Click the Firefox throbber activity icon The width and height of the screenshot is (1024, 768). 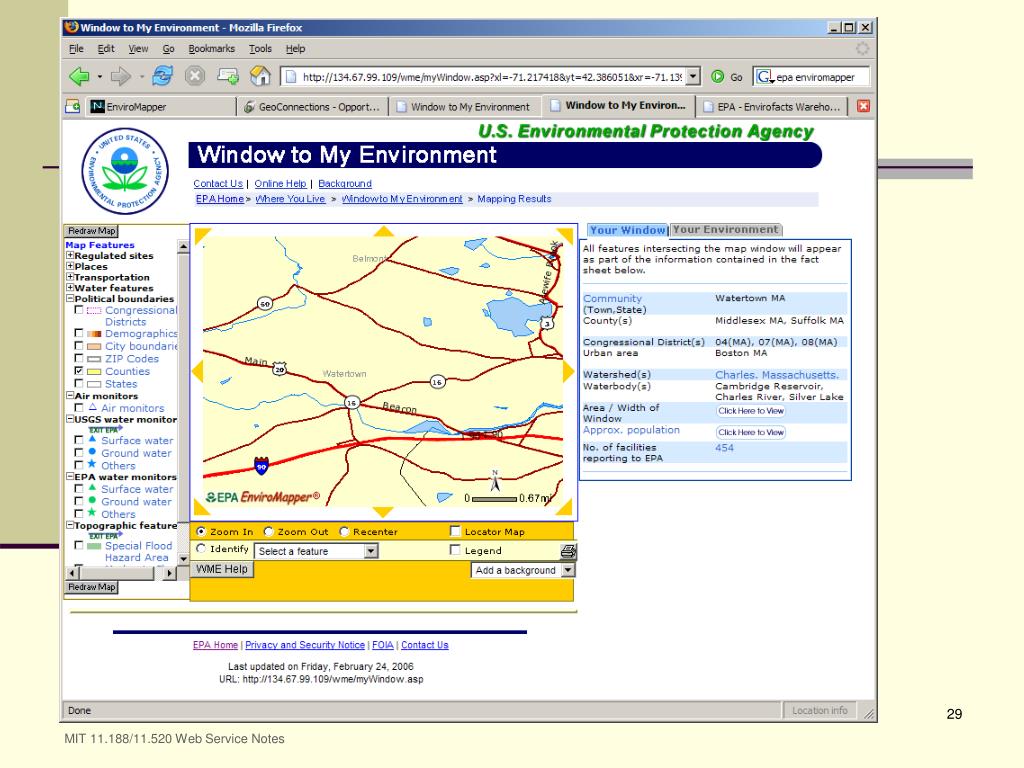click(863, 48)
